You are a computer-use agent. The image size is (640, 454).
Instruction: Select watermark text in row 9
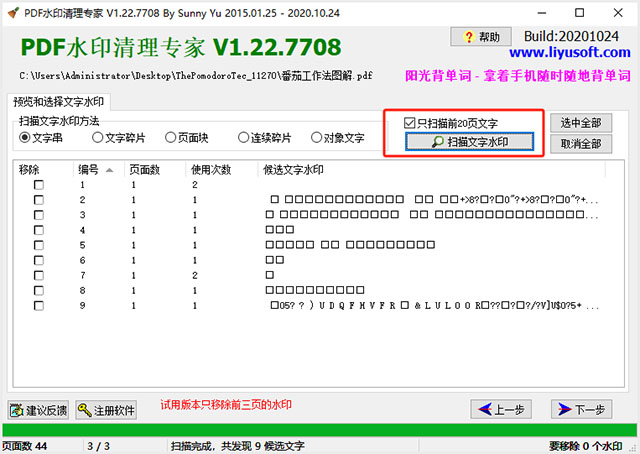435,305
